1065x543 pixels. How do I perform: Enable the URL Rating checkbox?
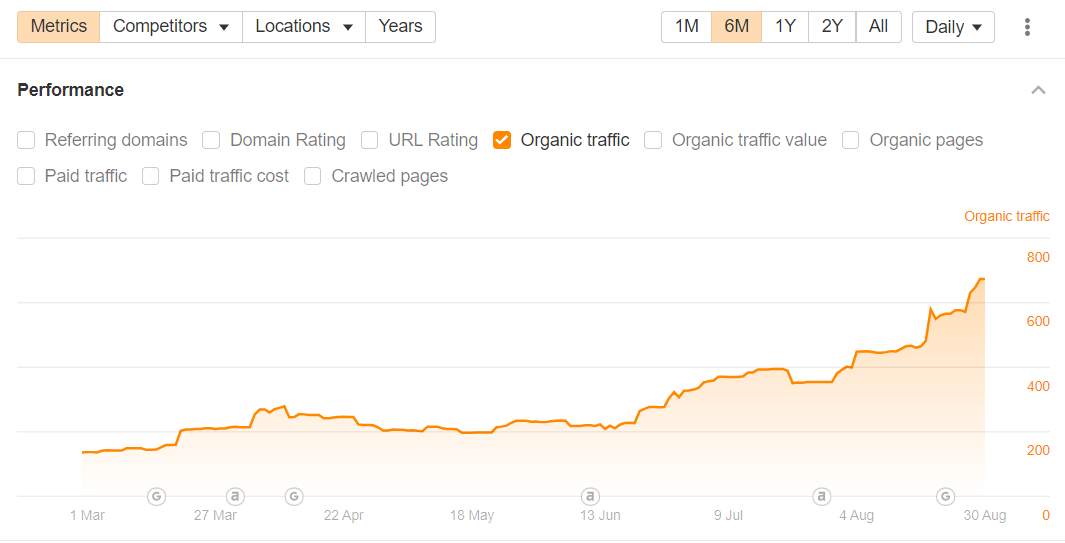[x=369, y=140]
